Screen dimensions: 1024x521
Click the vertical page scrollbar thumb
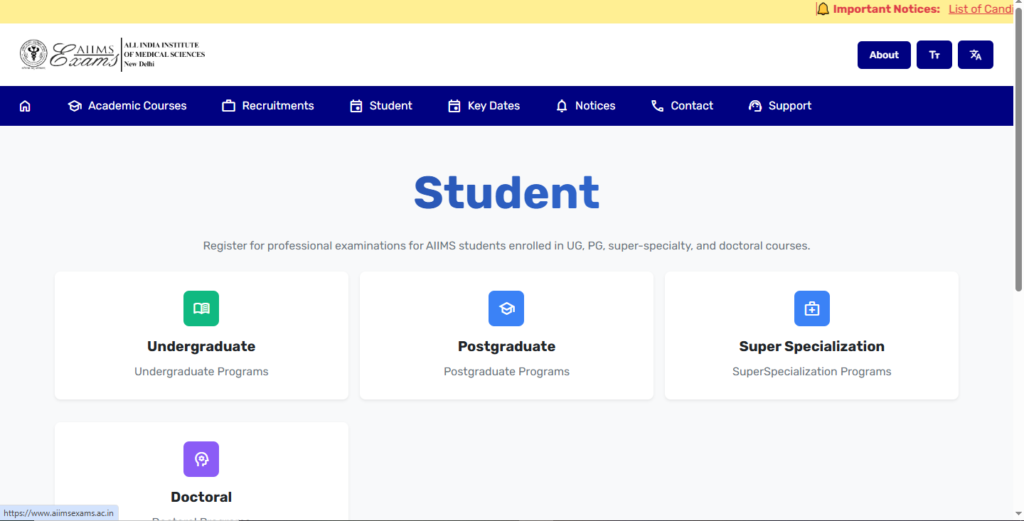tap(1018, 148)
